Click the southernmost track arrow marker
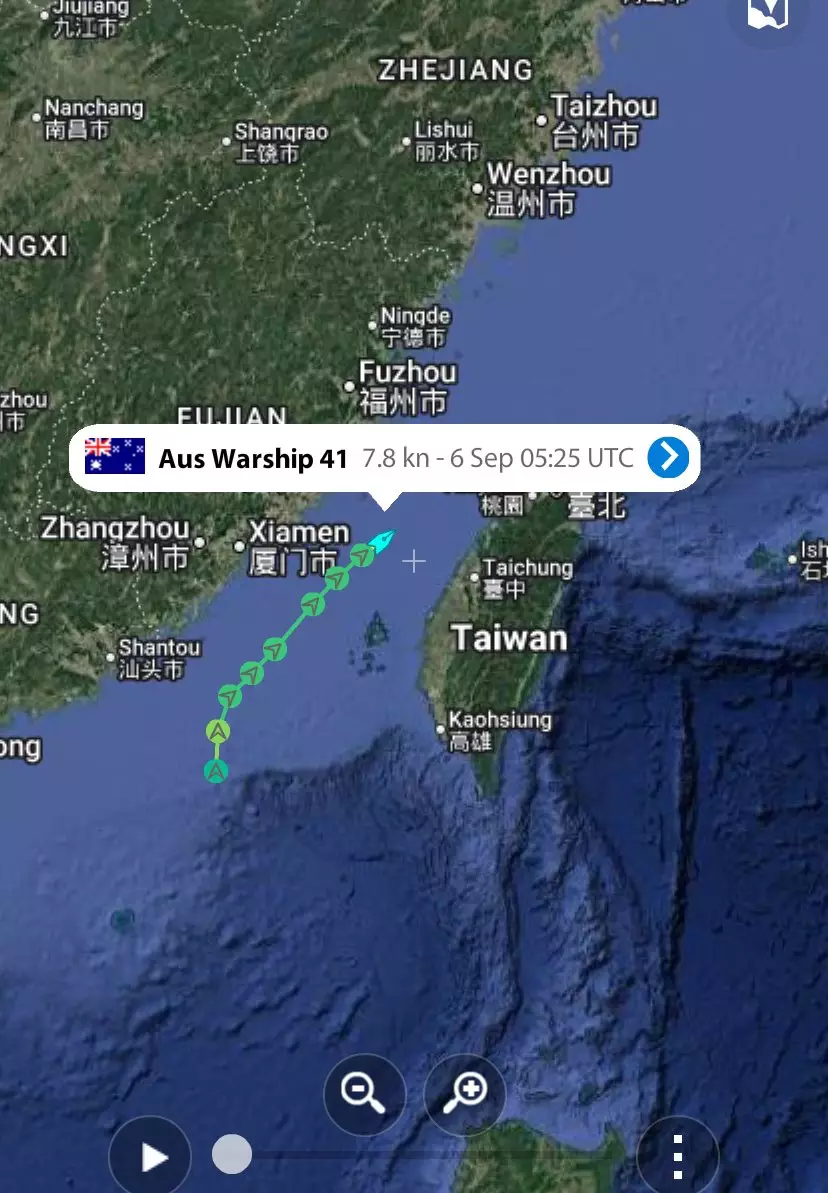 pos(216,771)
